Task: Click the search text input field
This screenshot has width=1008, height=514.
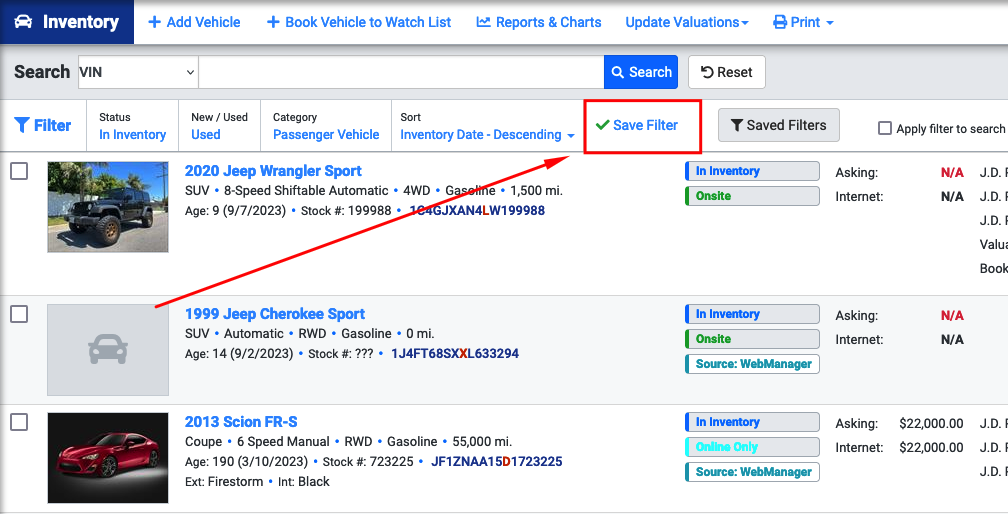Action: point(401,72)
